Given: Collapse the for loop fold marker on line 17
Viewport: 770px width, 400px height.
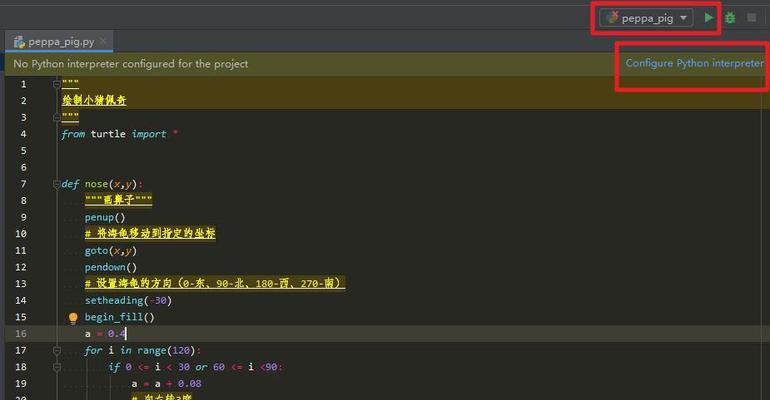Looking at the screenshot, I should tap(56, 350).
